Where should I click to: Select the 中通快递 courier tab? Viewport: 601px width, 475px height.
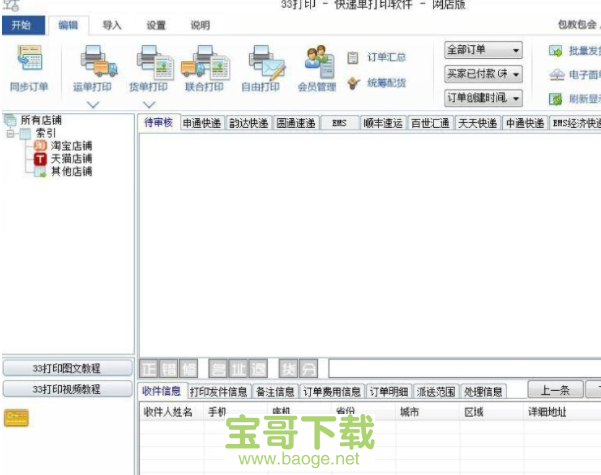coord(525,123)
